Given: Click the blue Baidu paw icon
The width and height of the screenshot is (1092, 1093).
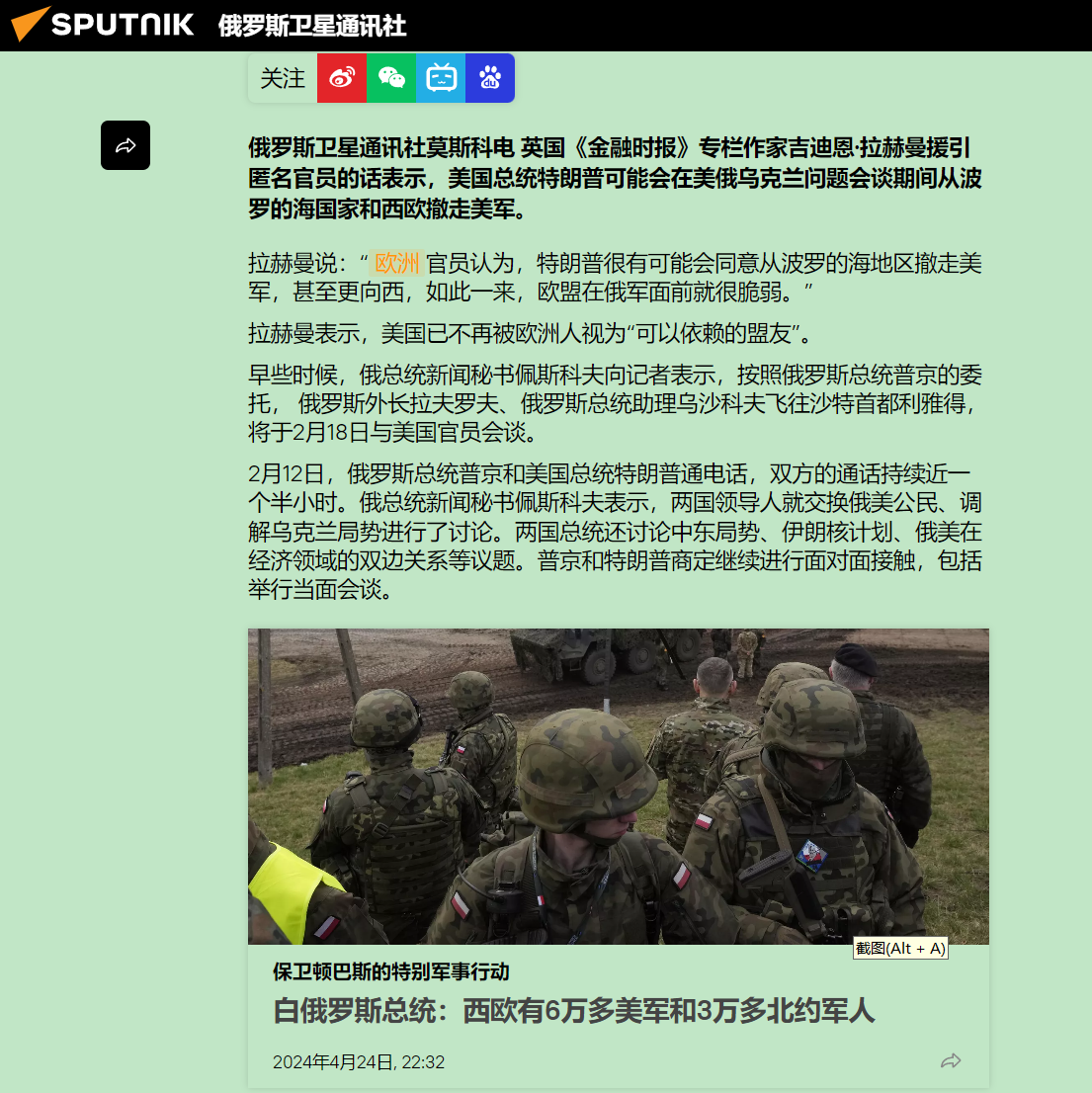Looking at the screenshot, I should click(490, 78).
